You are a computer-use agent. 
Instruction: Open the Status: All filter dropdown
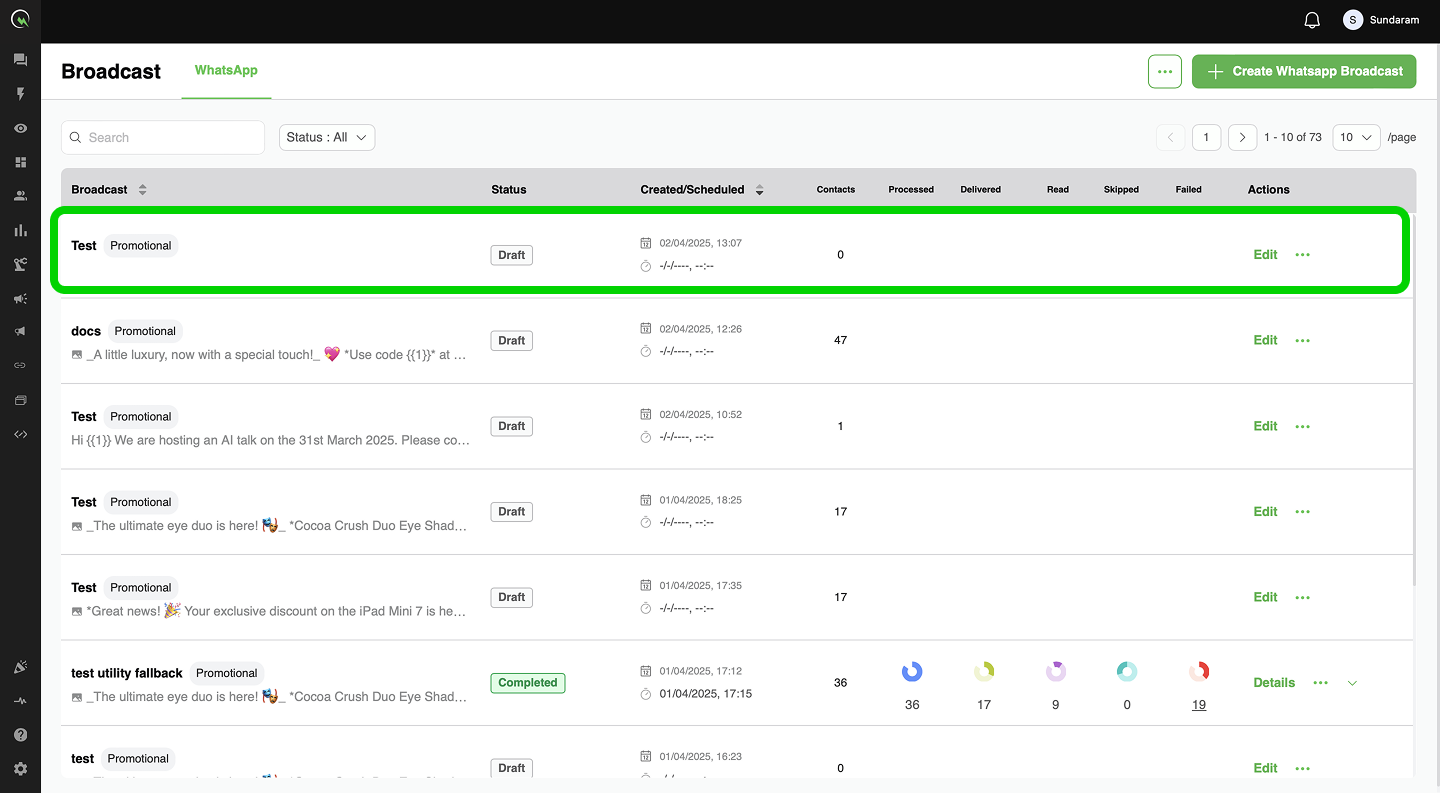point(327,137)
